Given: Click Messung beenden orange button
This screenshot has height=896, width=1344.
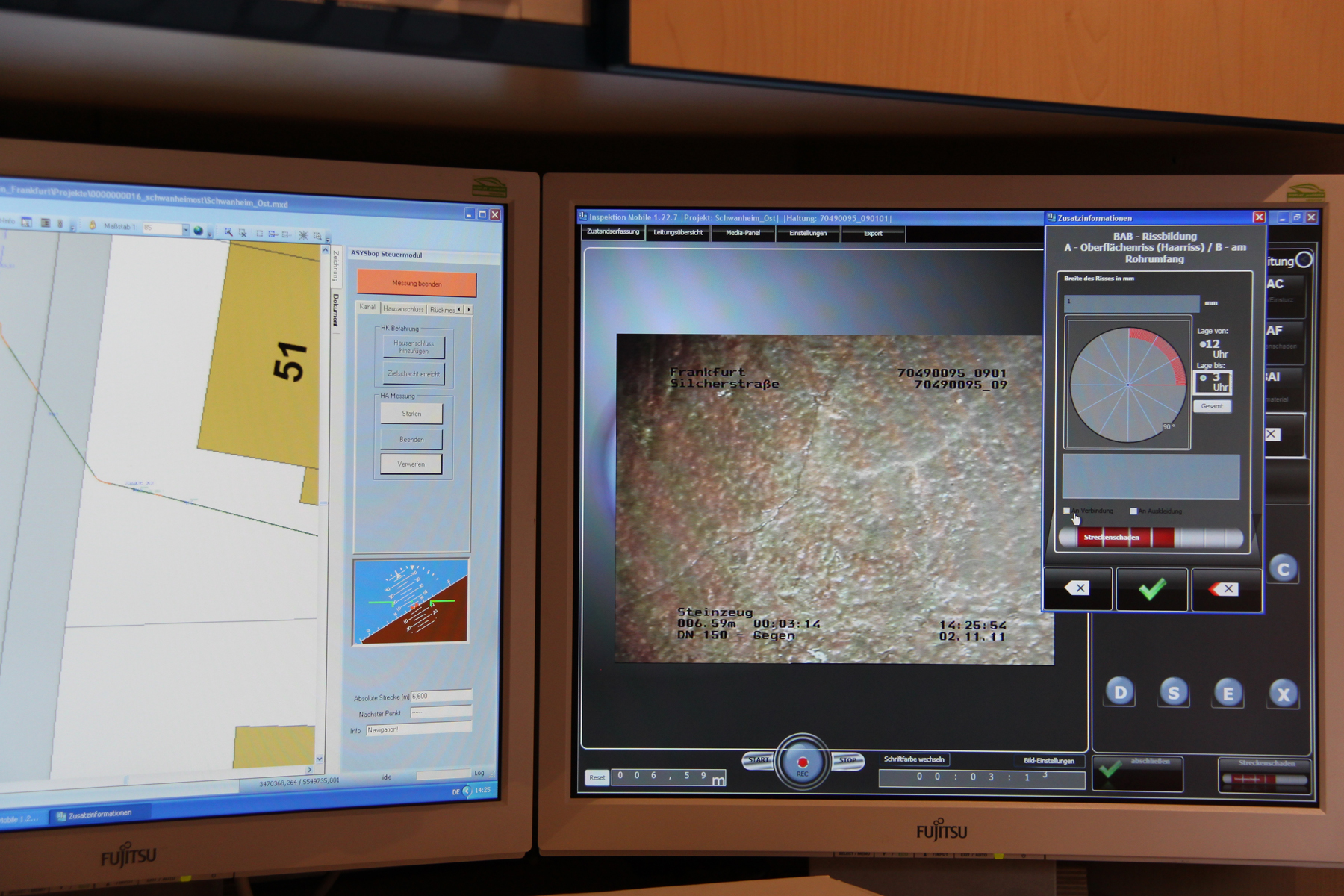Looking at the screenshot, I should [417, 284].
